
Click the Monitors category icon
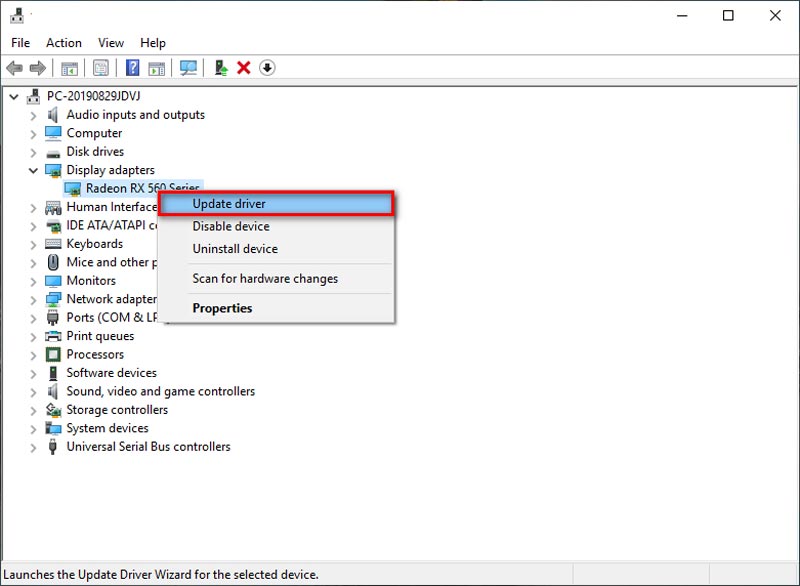[53, 281]
